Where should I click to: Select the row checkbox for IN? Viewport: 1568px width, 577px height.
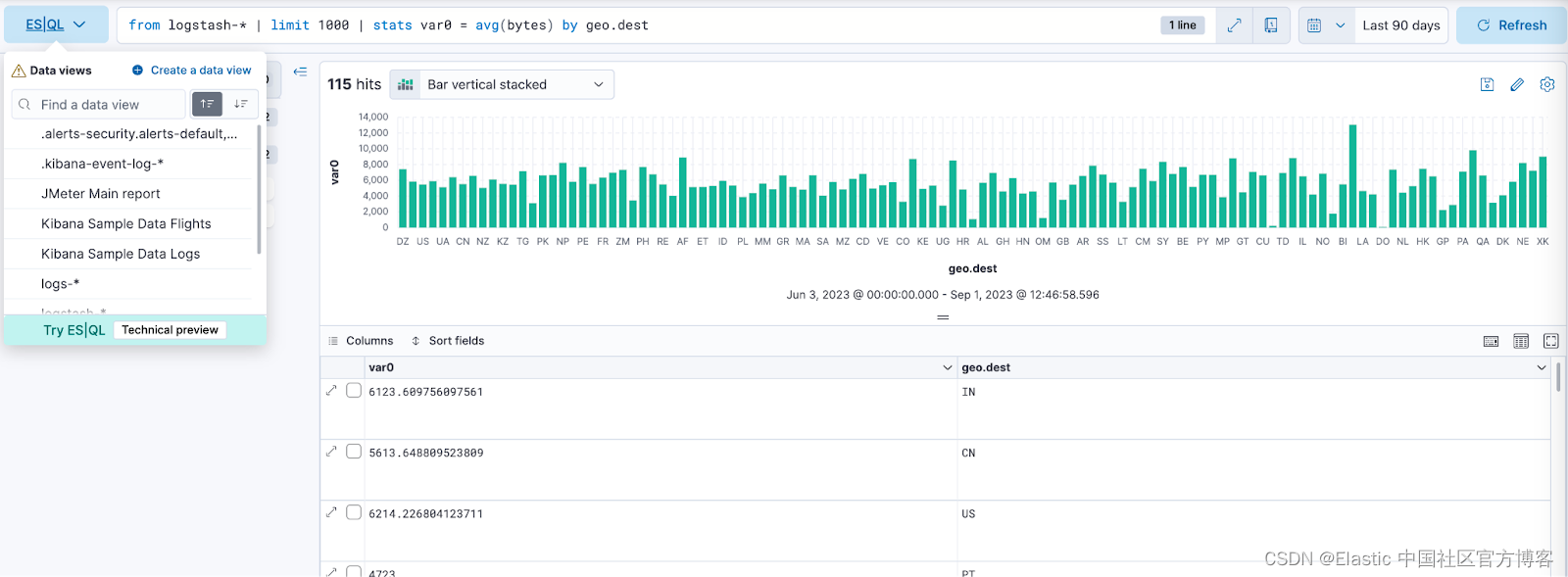(354, 391)
